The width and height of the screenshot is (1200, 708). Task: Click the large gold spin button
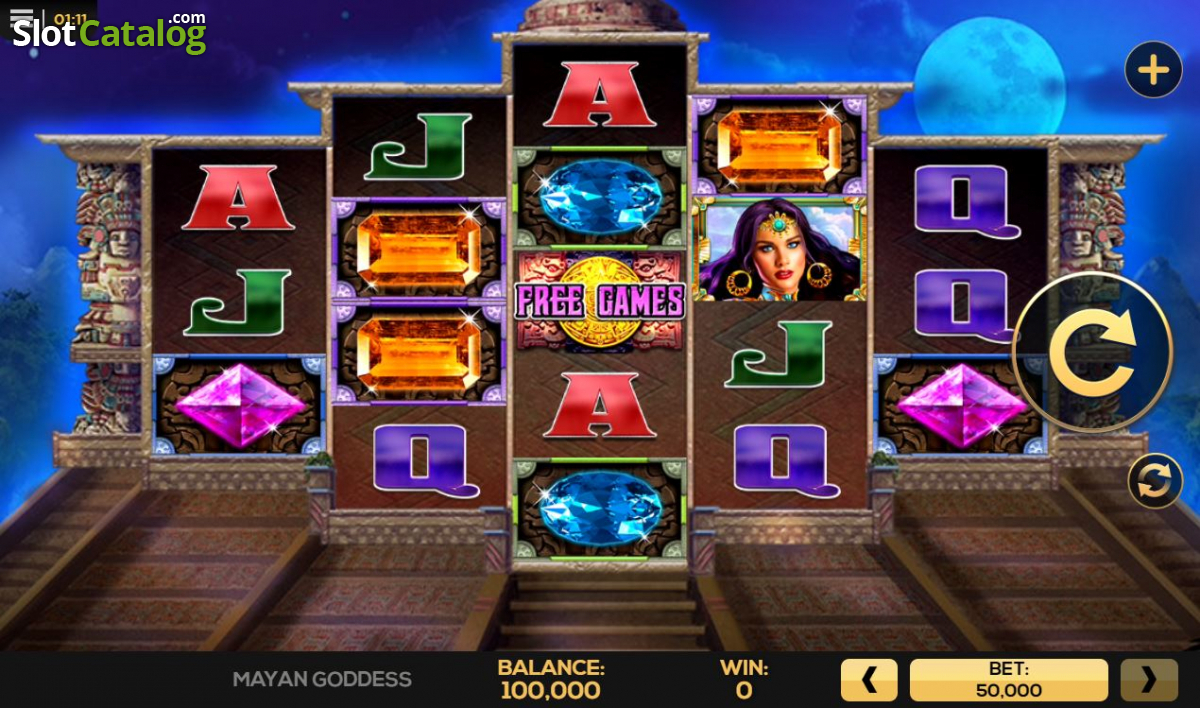click(1092, 351)
